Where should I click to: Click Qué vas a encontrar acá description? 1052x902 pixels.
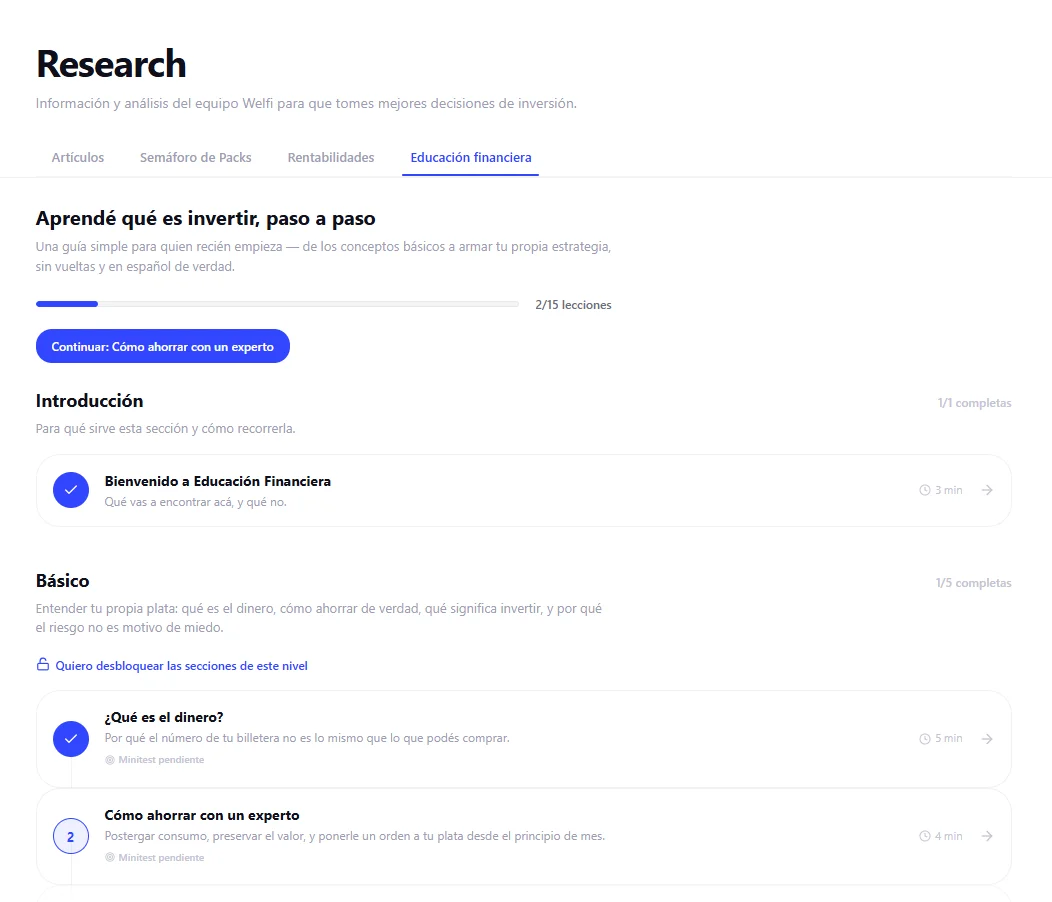tap(195, 502)
